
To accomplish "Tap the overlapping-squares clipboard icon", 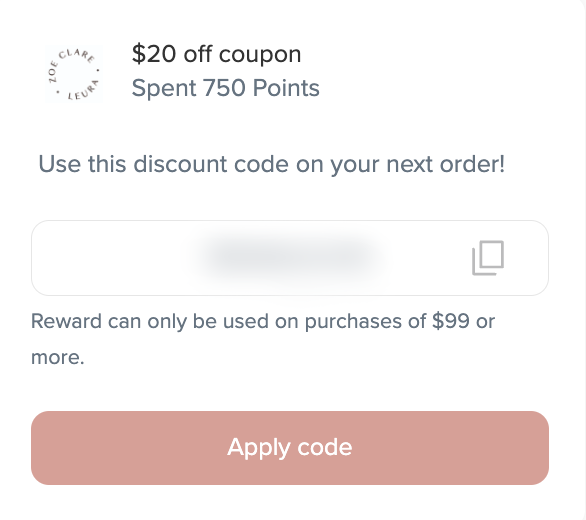I will point(488,258).
